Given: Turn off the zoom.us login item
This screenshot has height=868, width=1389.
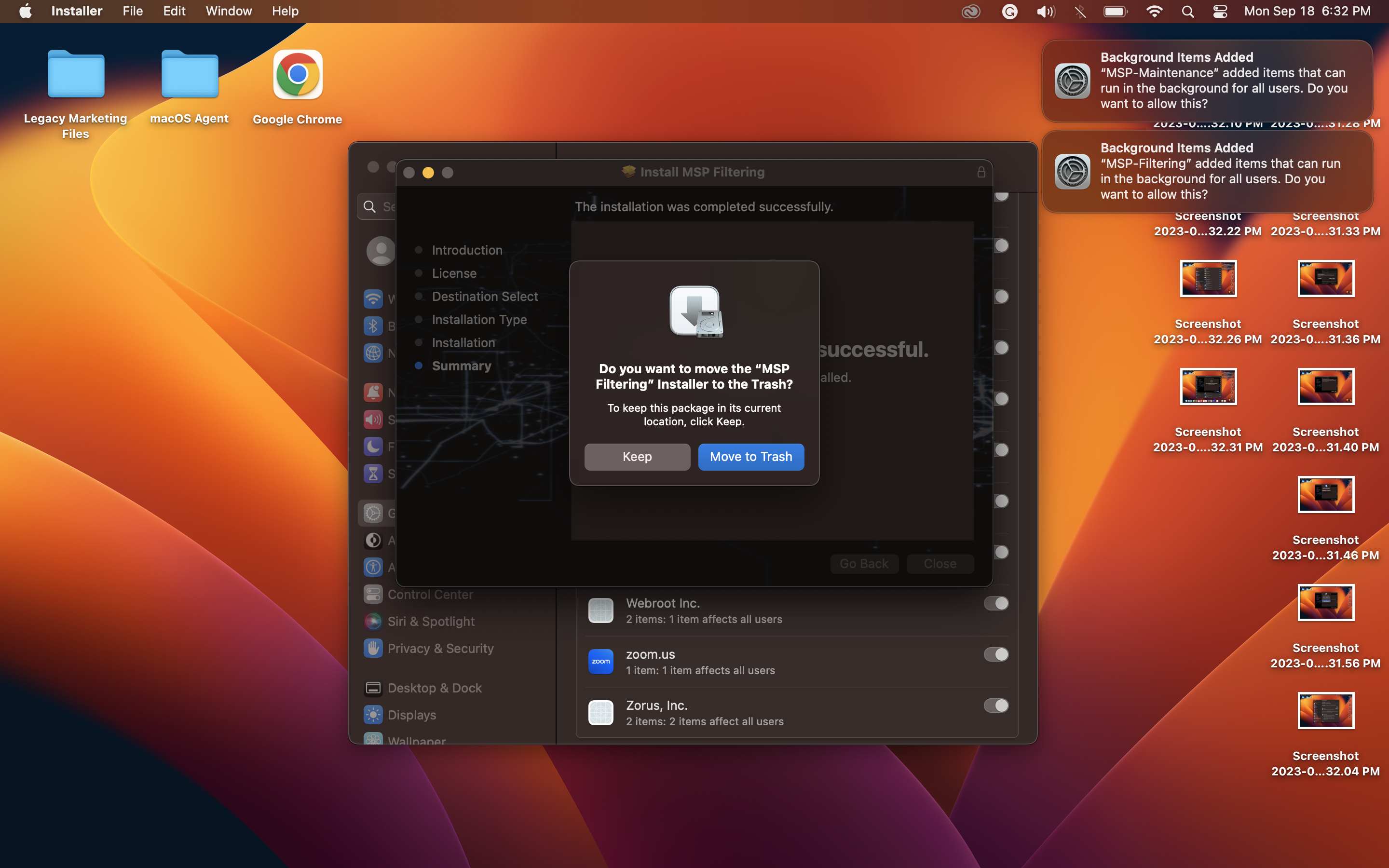Looking at the screenshot, I should click(995, 654).
